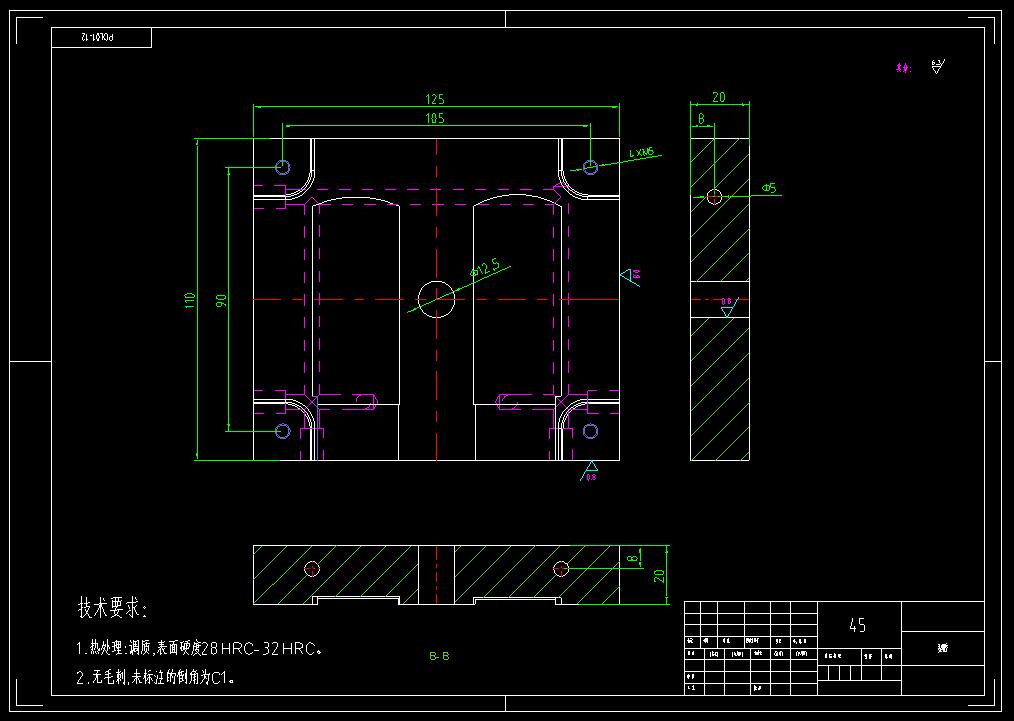
Task: Click the right hole circle in section B-B
Action: click(561, 569)
